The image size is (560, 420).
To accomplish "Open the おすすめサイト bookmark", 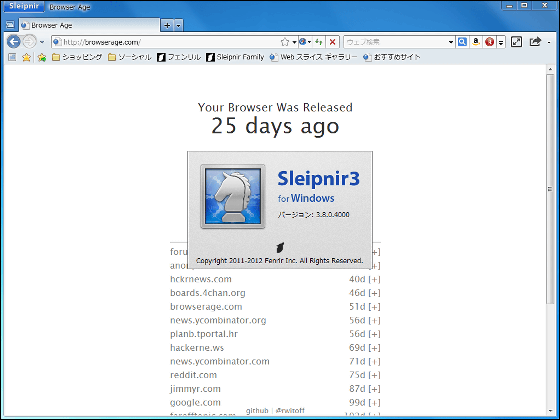I will (x=392, y=57).
